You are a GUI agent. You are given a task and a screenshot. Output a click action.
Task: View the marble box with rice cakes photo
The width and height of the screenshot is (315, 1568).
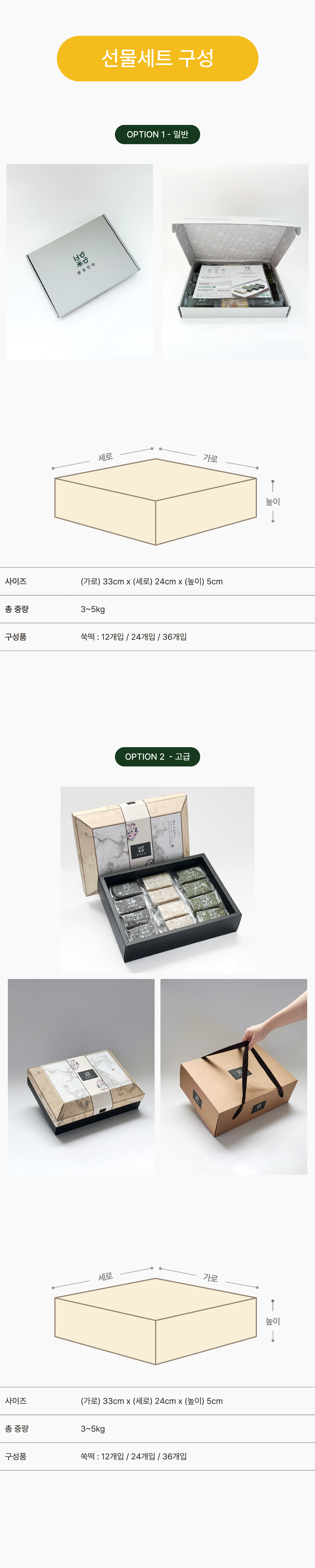(x=157, y=879)
